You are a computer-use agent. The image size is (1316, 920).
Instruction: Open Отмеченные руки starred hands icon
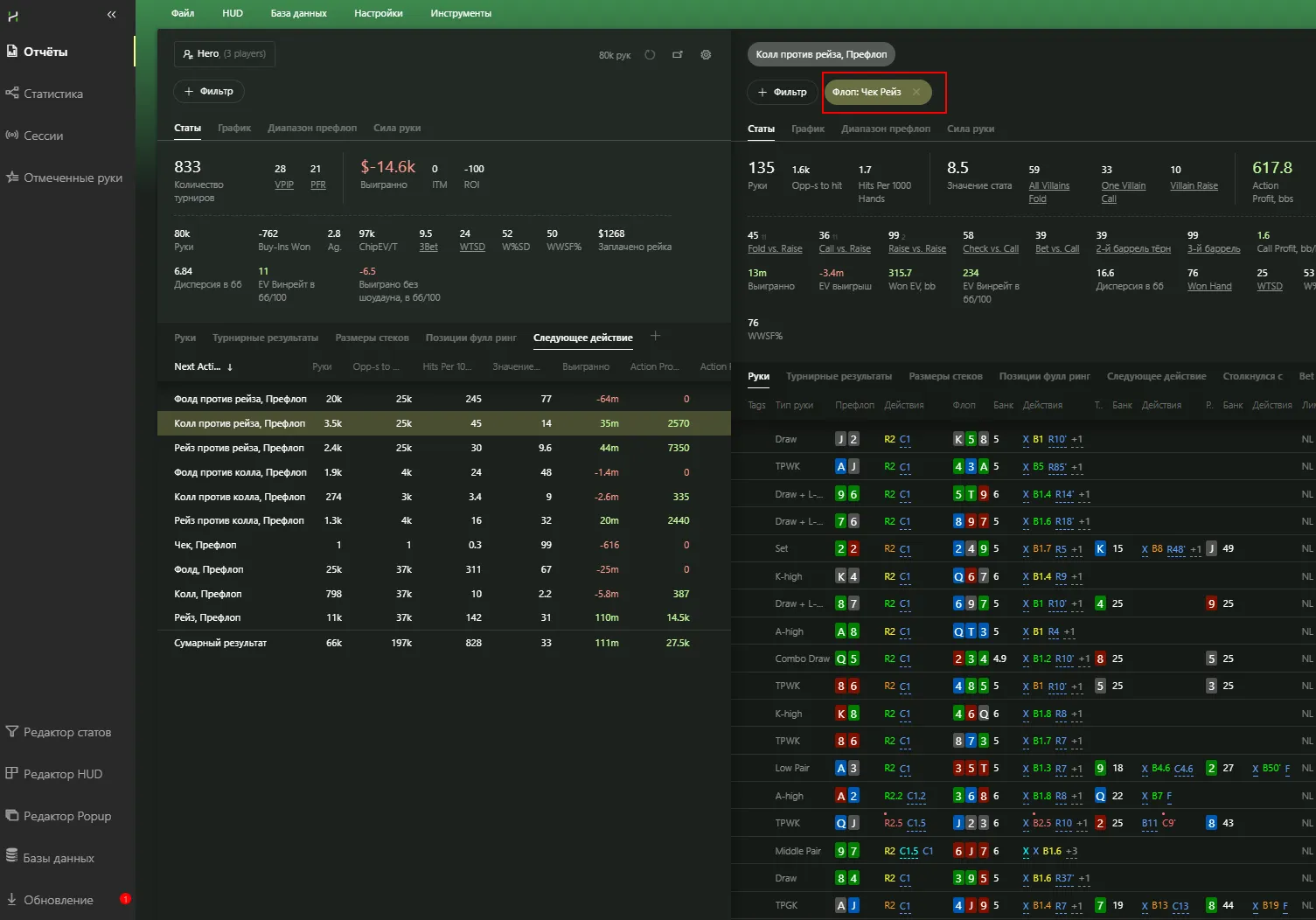click(x=12, y=178)
